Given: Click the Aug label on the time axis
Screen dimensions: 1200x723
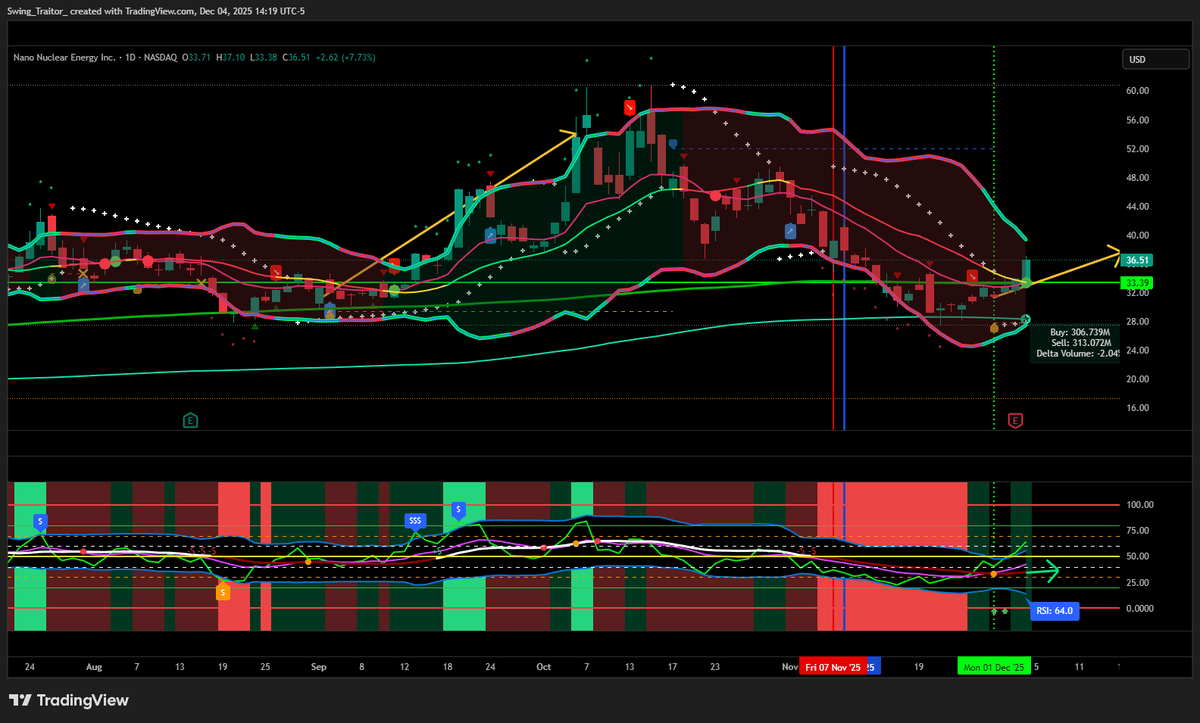Looking at the screenshot, I should click(x=95, y=666).
